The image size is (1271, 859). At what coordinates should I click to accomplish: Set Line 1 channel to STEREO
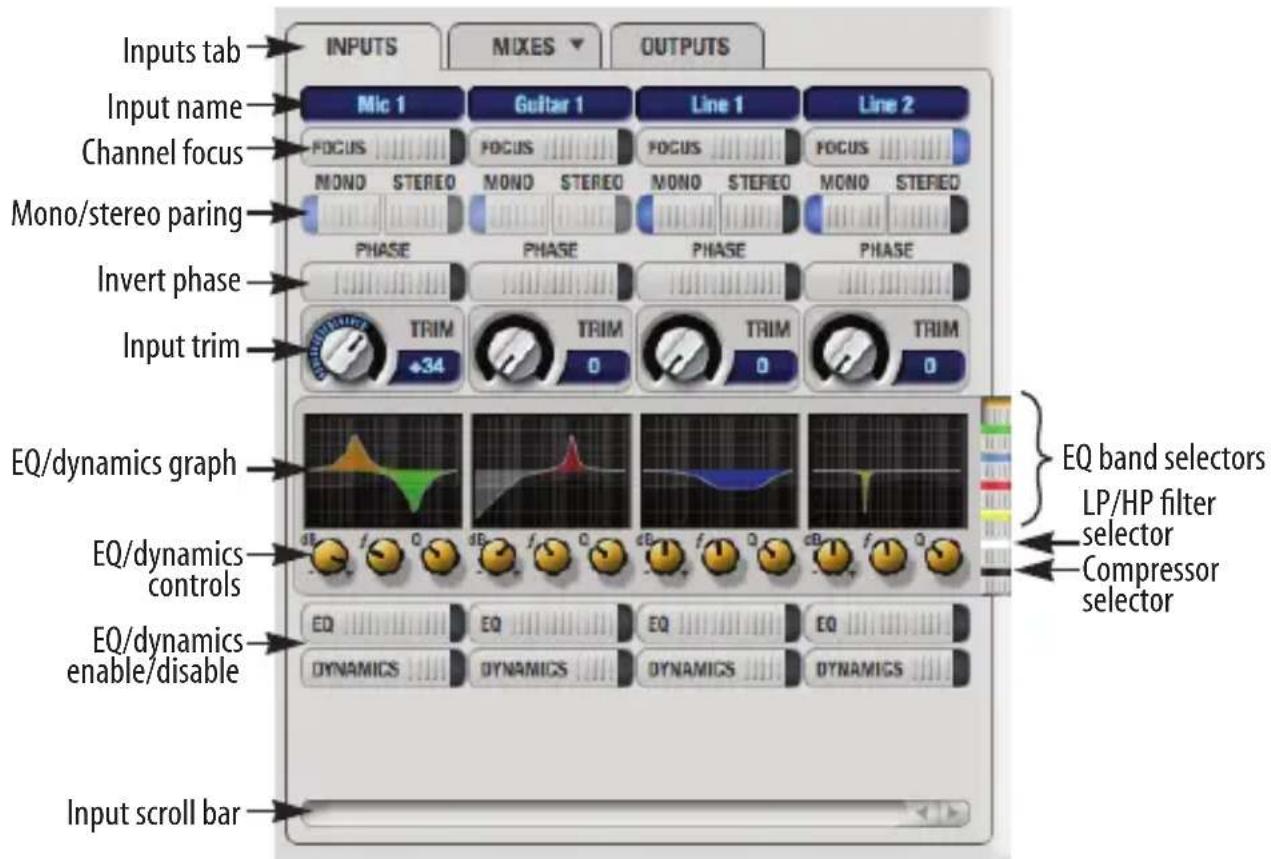tap(760, 214)
